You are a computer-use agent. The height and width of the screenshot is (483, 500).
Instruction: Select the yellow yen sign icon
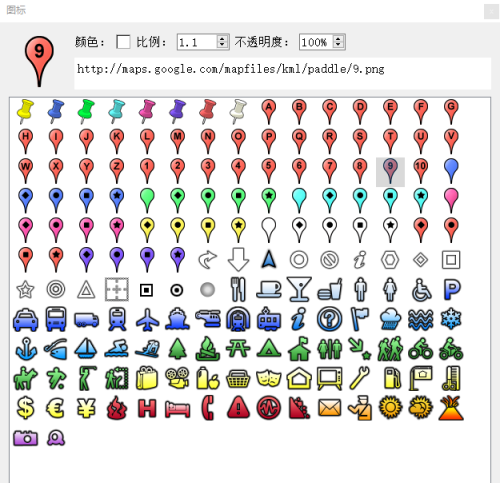coord(86,408)
